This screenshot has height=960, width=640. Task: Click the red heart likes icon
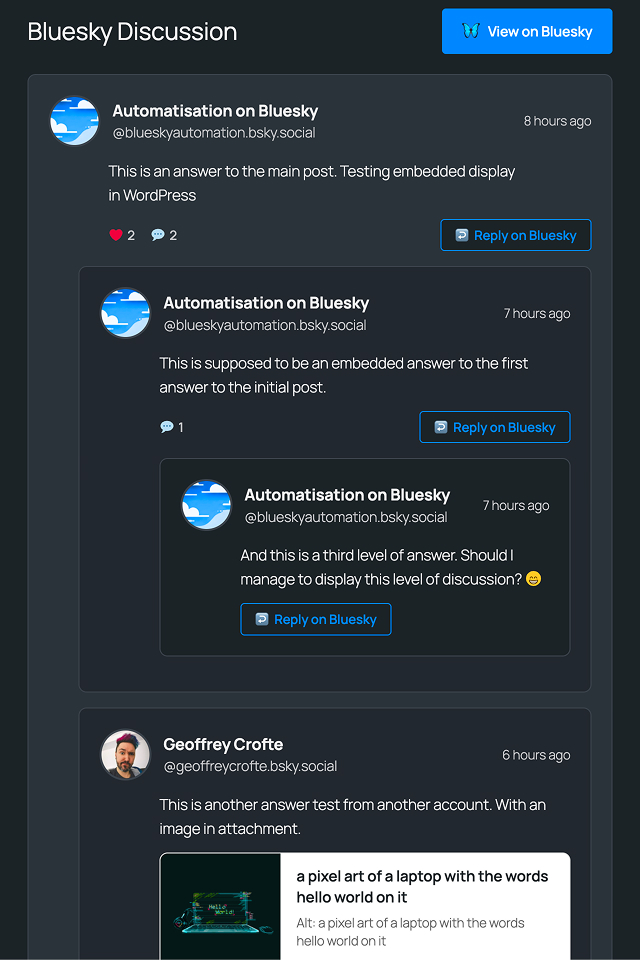[115, 235]
